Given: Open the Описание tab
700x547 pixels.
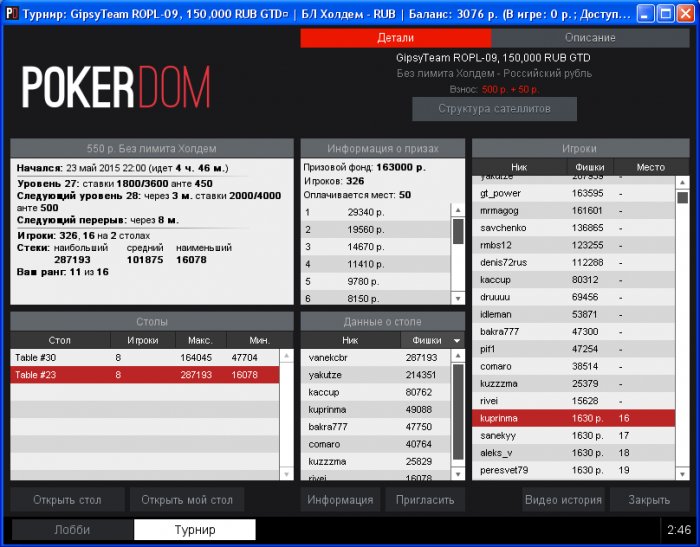Looking at the screenshot, I should tap(590, 38).
